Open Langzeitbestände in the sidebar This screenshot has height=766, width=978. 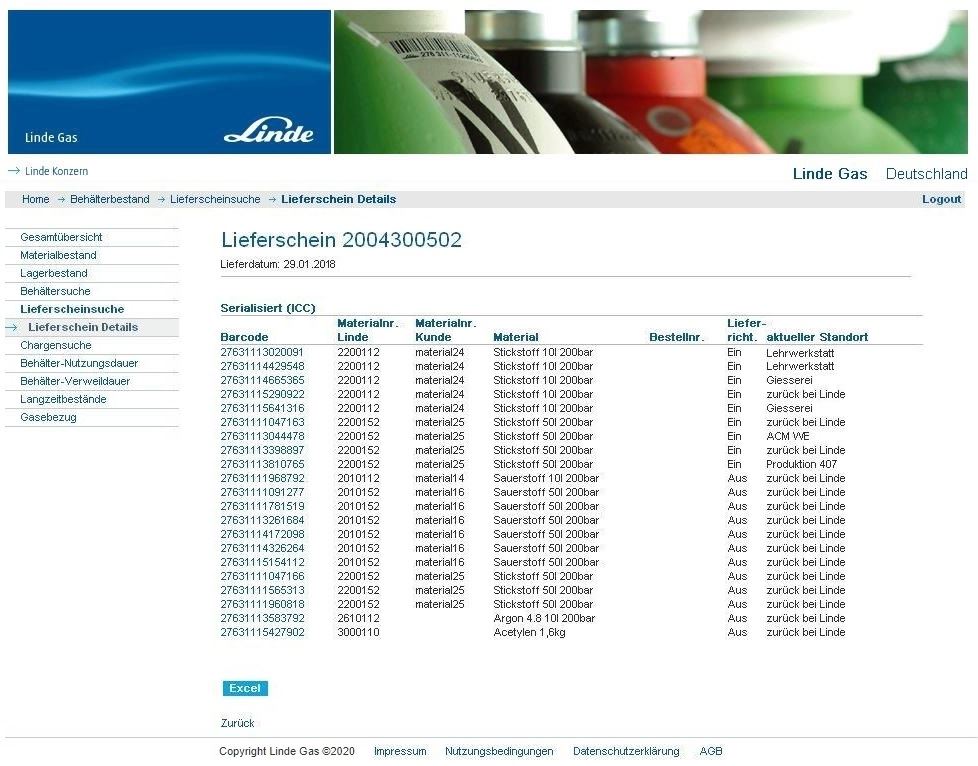[63, 399]
